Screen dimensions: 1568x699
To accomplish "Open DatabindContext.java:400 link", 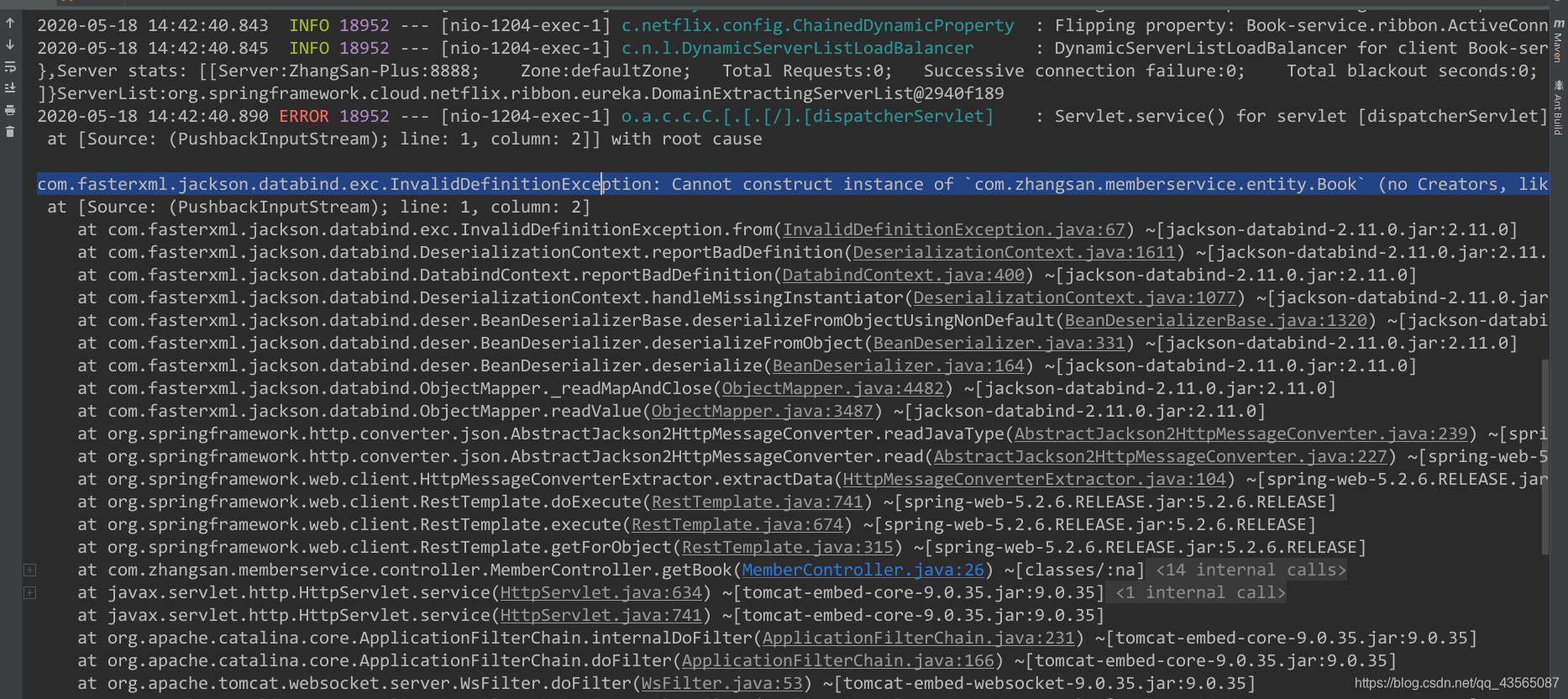I will [x=904, y=275].
